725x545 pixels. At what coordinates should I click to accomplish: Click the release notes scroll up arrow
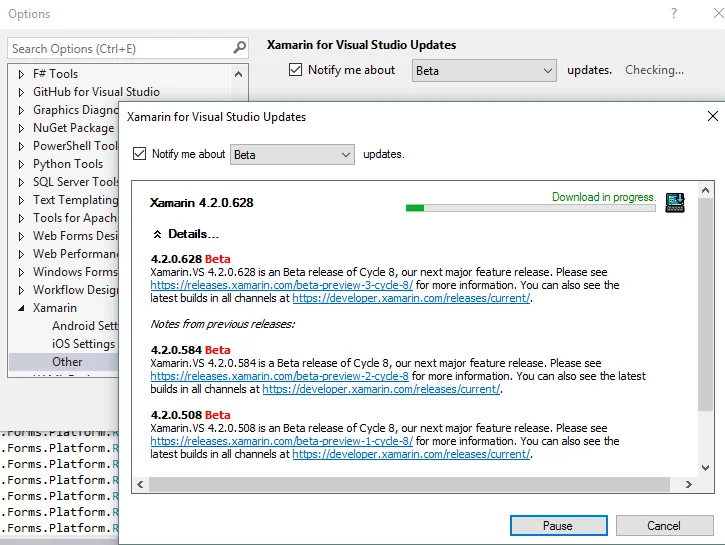click(705, 190)
